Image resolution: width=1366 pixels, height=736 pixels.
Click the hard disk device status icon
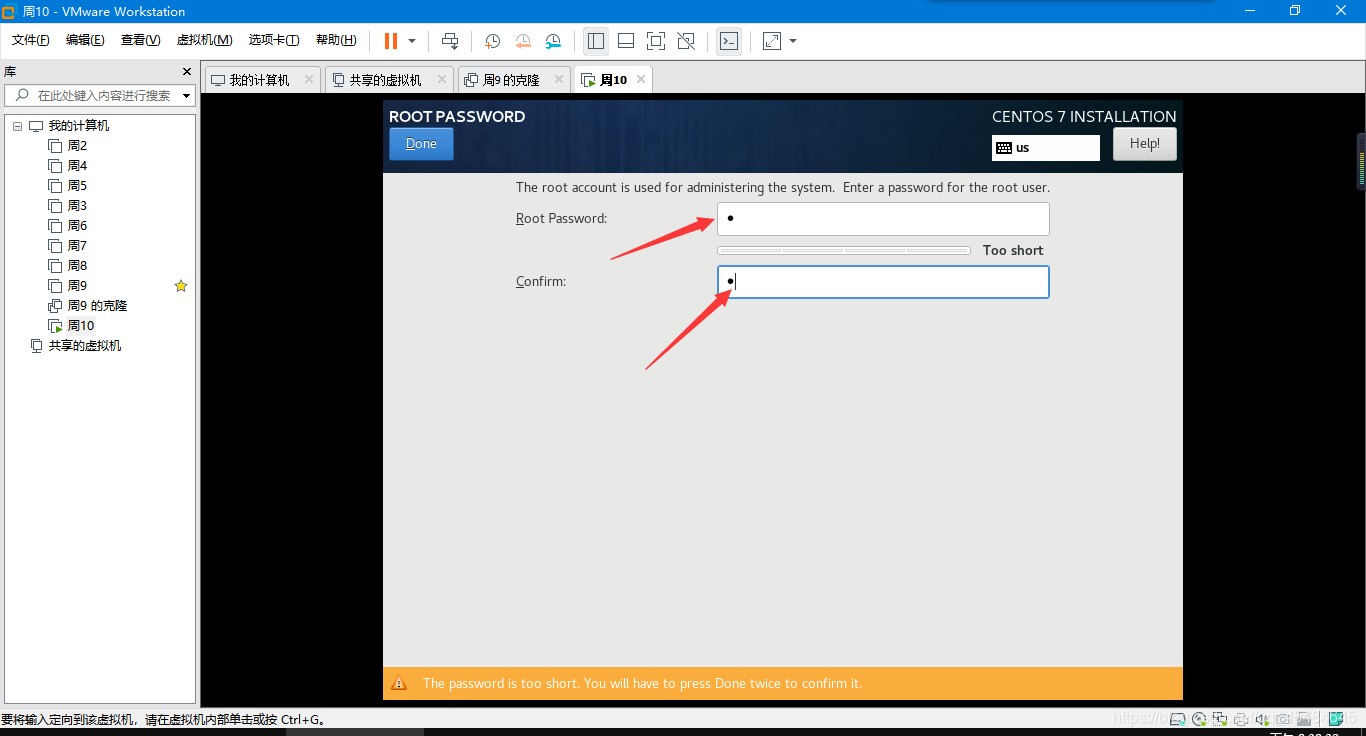click(1177, 719)
